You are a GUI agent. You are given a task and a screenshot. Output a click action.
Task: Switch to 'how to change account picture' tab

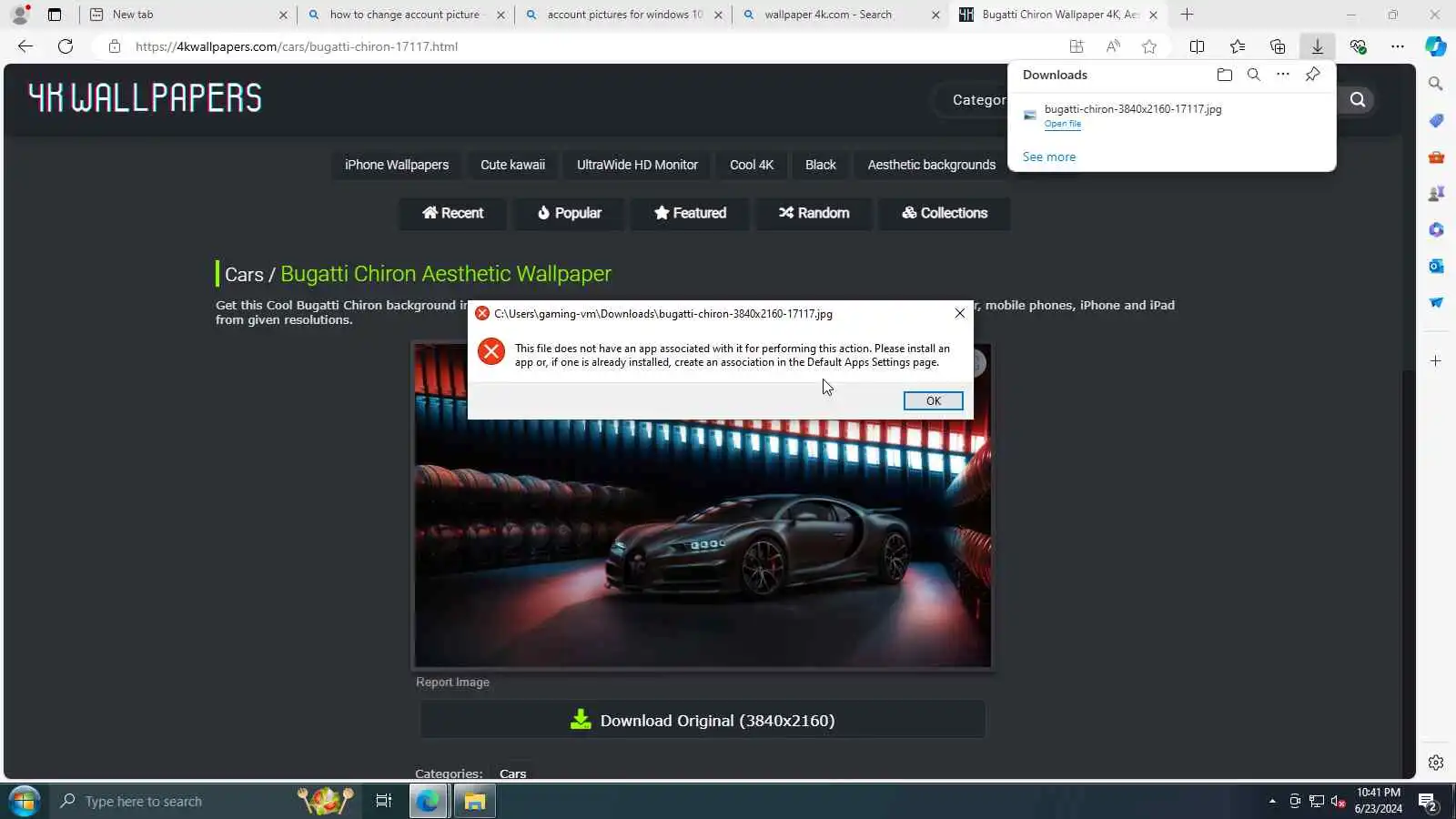tap(405, 15)
